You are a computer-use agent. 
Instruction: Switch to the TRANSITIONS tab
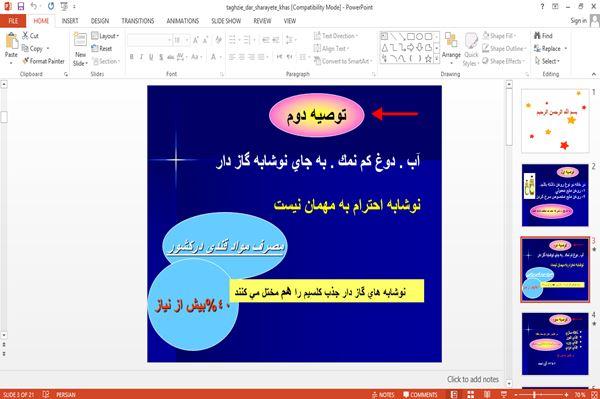pyautogui.click(x=138, y=21)
